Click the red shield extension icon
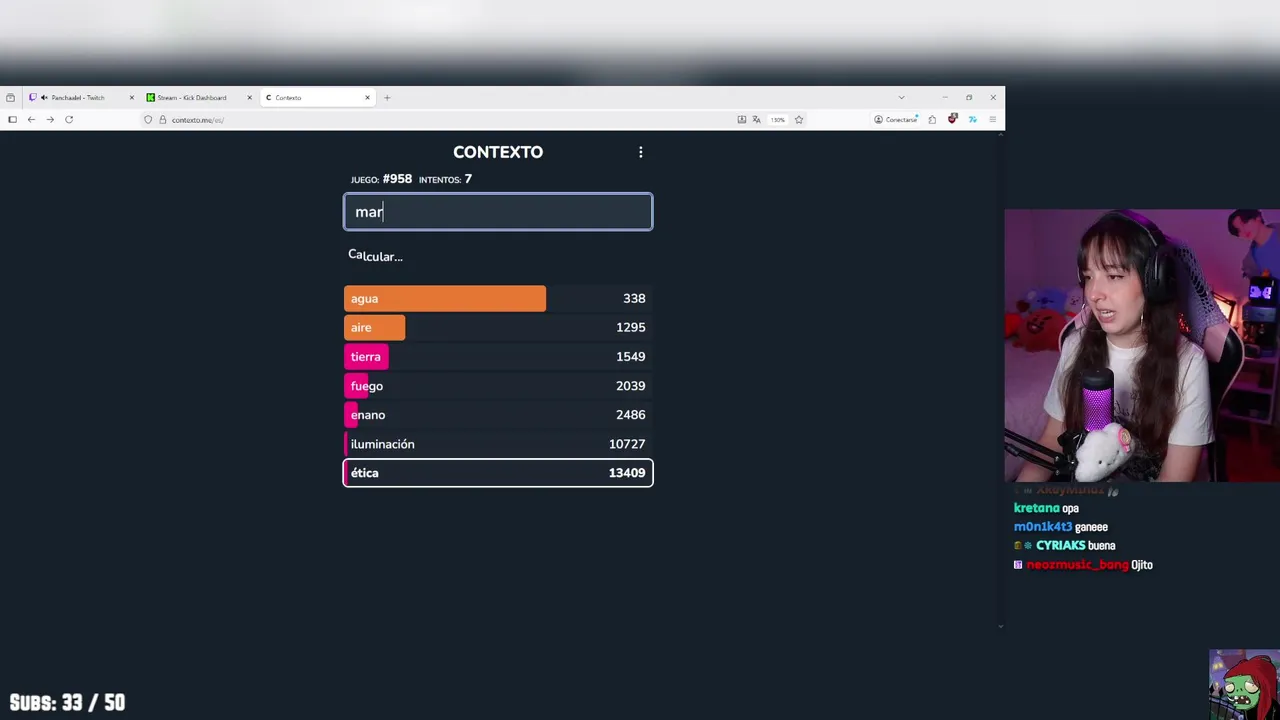The height and width of the screenshot is (720, 1280). pos(952,119)
